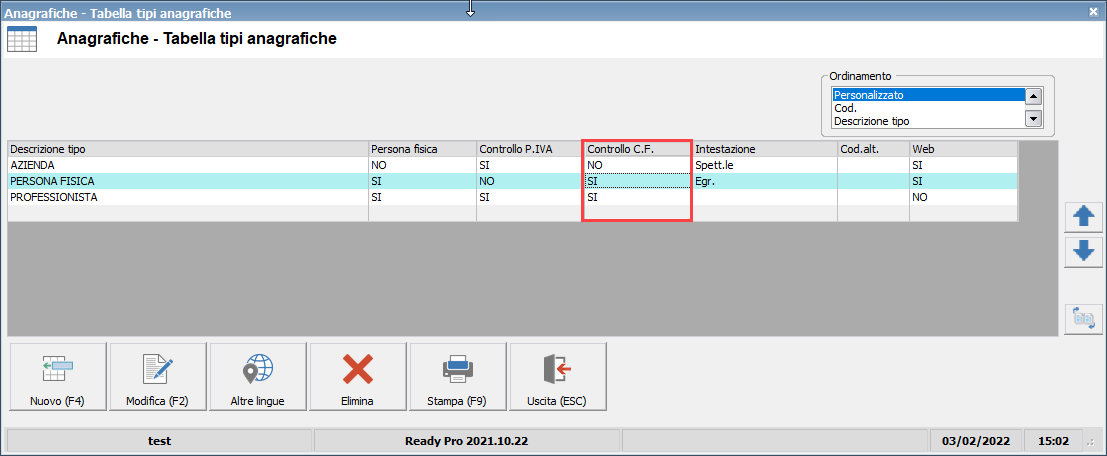This screenshot has width=1107, height=456.
Task: Click the Elimina red X button
Action: click(x=358, y=376)
